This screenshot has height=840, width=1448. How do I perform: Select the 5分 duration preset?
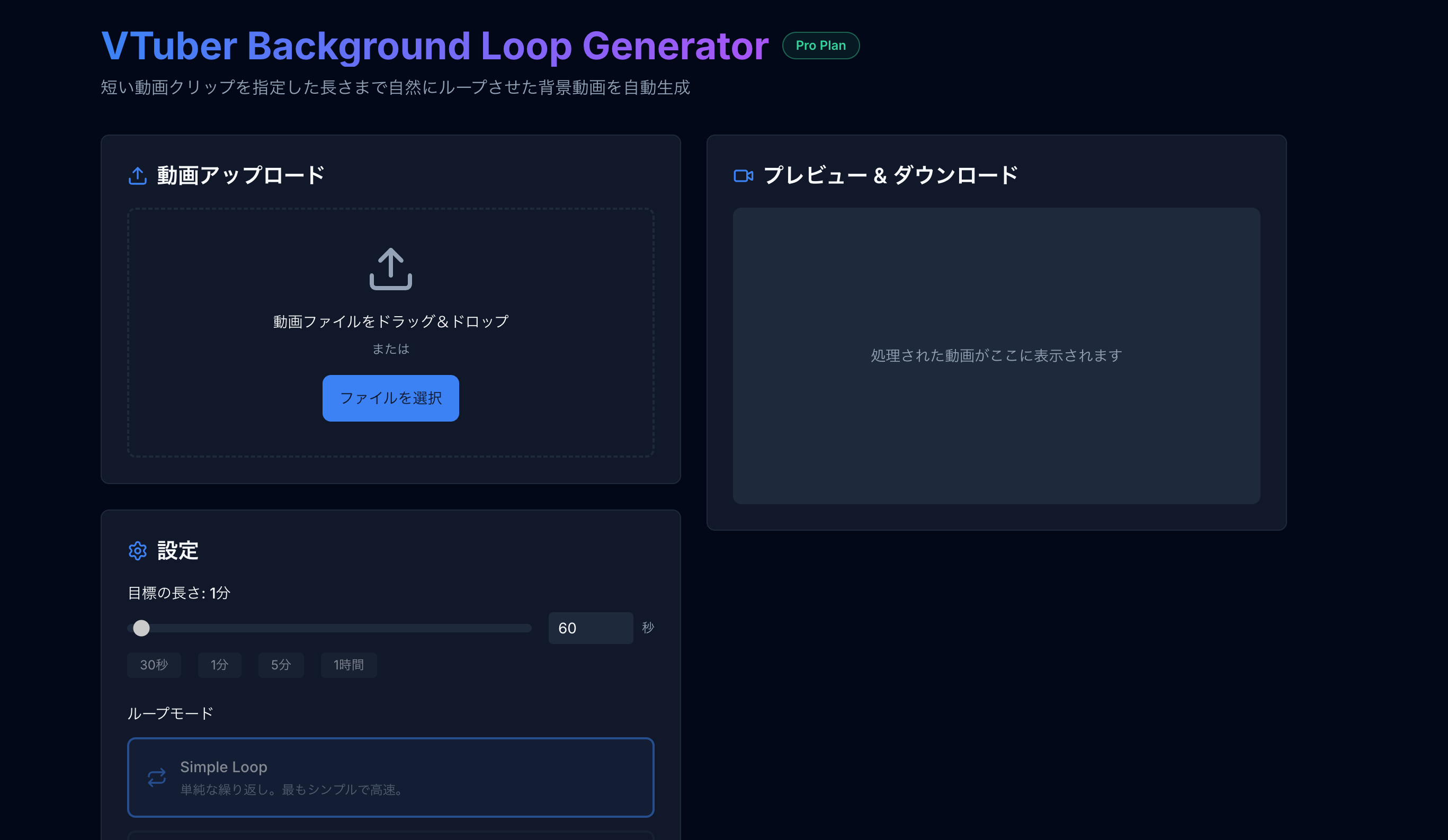pyautogui.click(x=280, y=665)
